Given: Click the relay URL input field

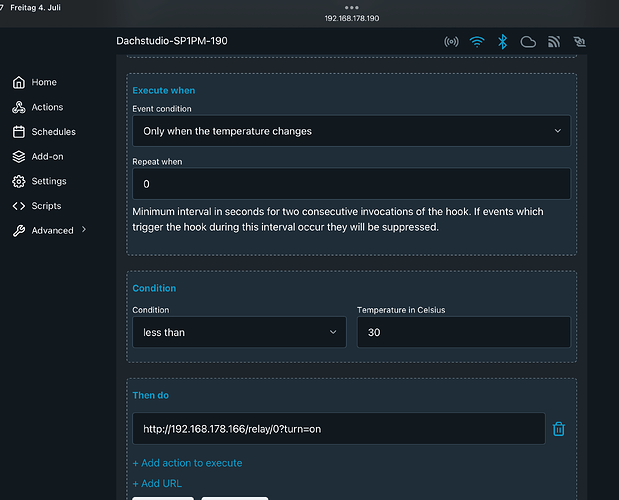Looking at the screenshot, I should (339, 429).
